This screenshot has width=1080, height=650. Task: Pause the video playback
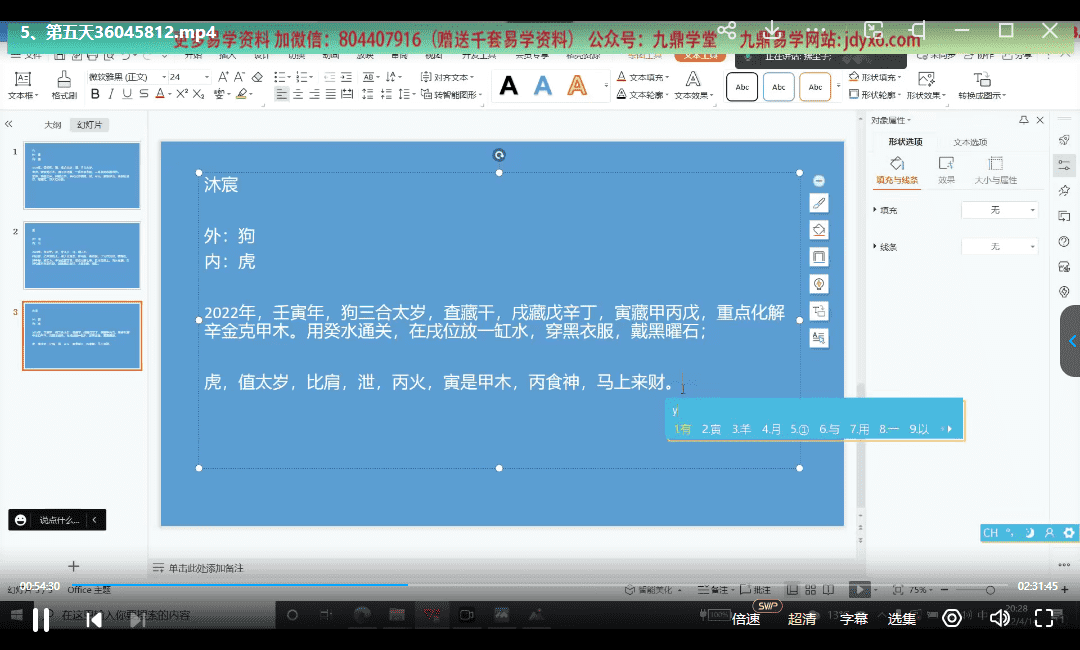coord(41,619)
